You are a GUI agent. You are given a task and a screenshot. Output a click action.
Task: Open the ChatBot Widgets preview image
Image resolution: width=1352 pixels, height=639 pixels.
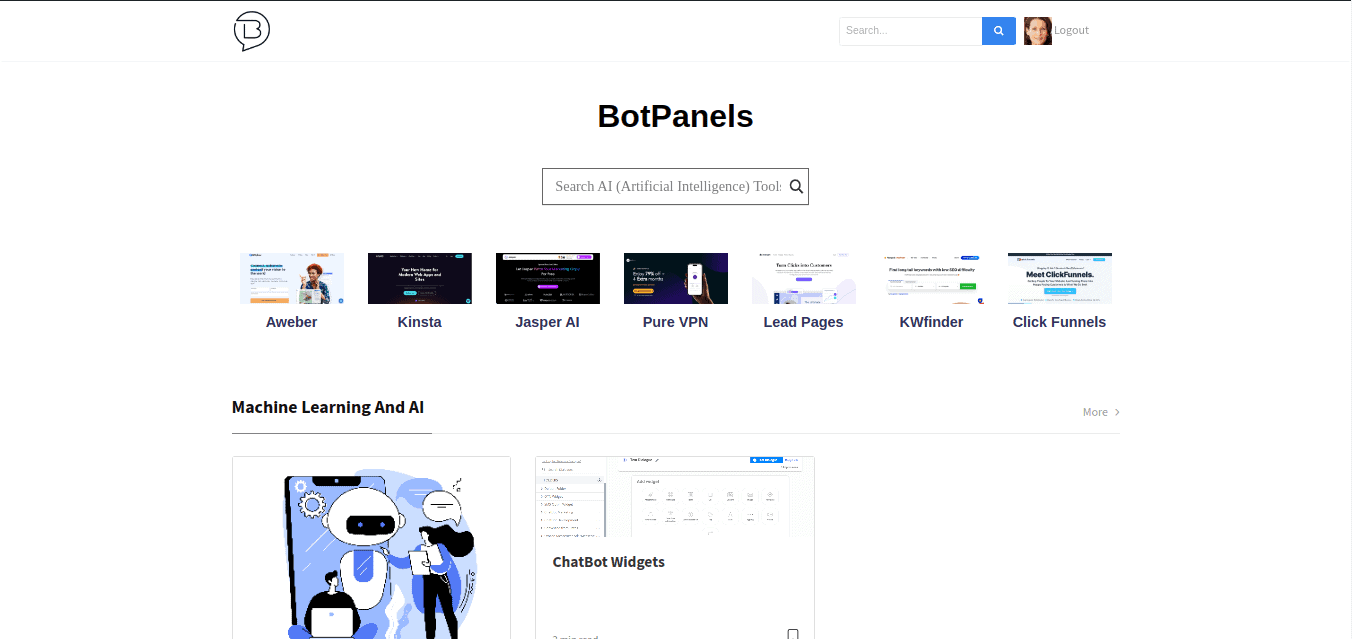pyautogui.click(x=675, y=497)
